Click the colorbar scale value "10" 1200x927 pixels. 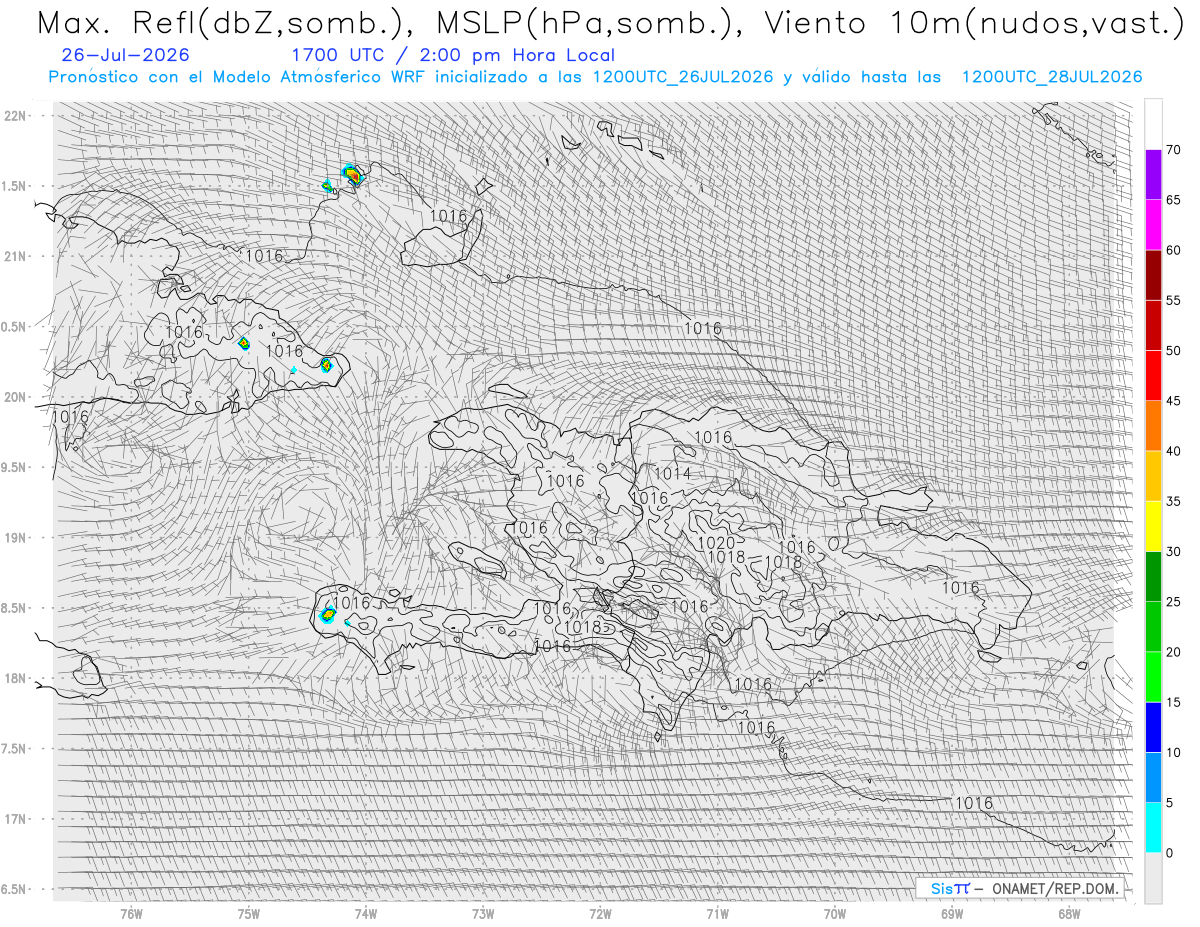point(1174,752)
